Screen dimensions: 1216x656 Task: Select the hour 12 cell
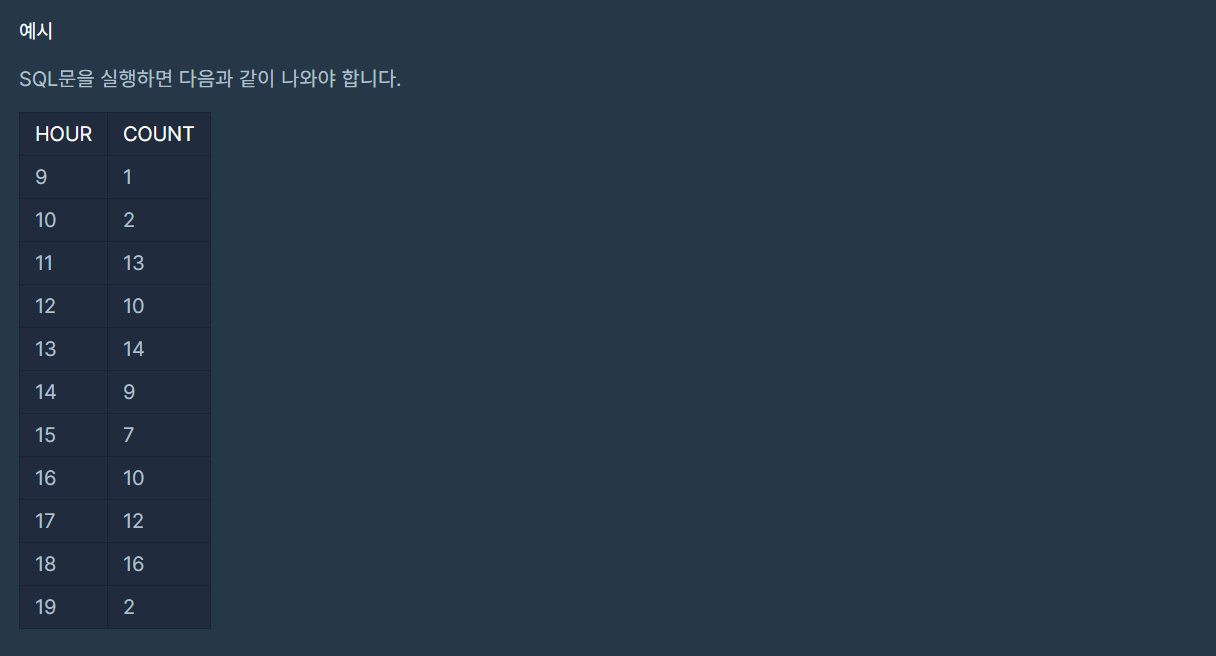(x=63, y=306)
